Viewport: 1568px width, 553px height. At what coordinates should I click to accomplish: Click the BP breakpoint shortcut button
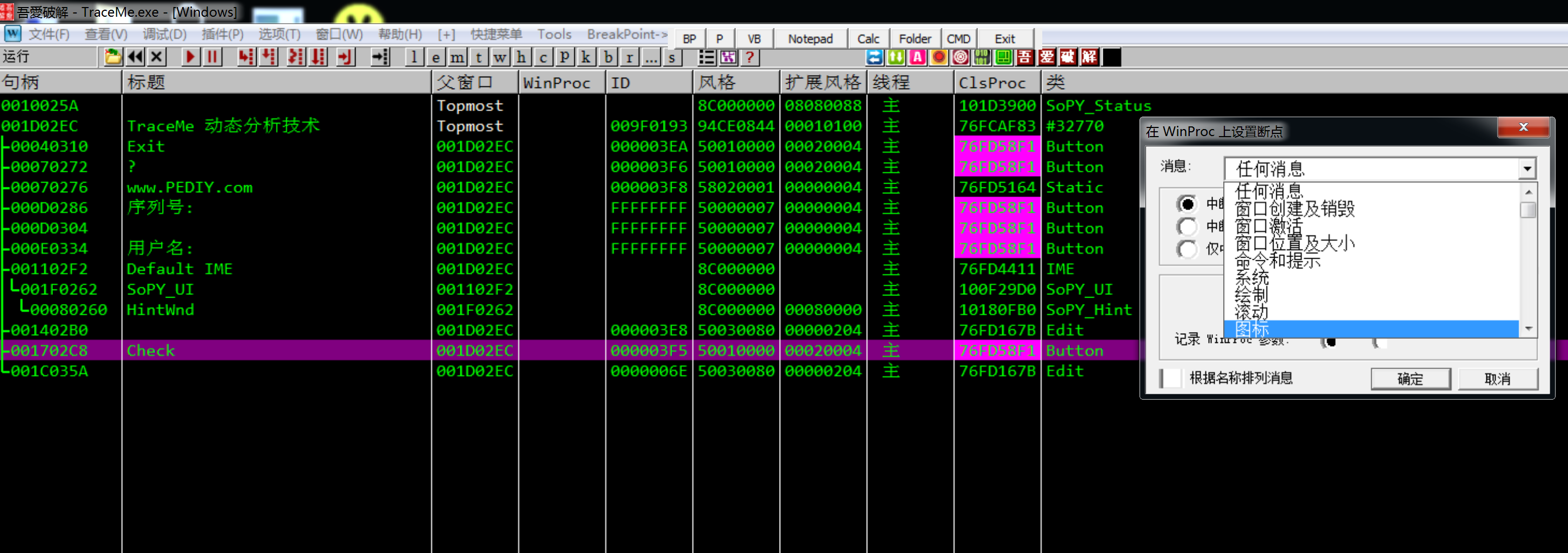(689, 39)
